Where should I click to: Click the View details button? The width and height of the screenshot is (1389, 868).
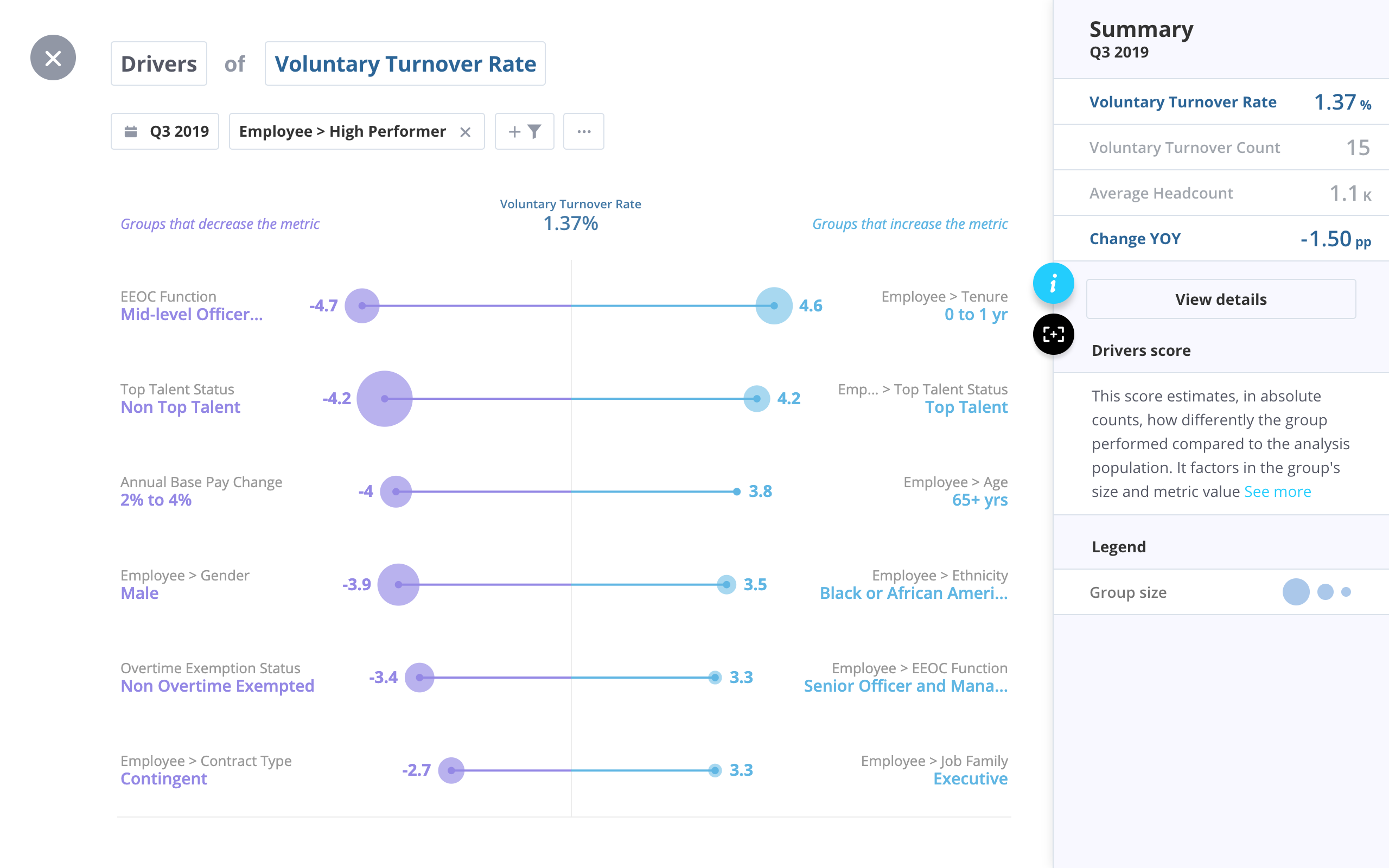1221,299
